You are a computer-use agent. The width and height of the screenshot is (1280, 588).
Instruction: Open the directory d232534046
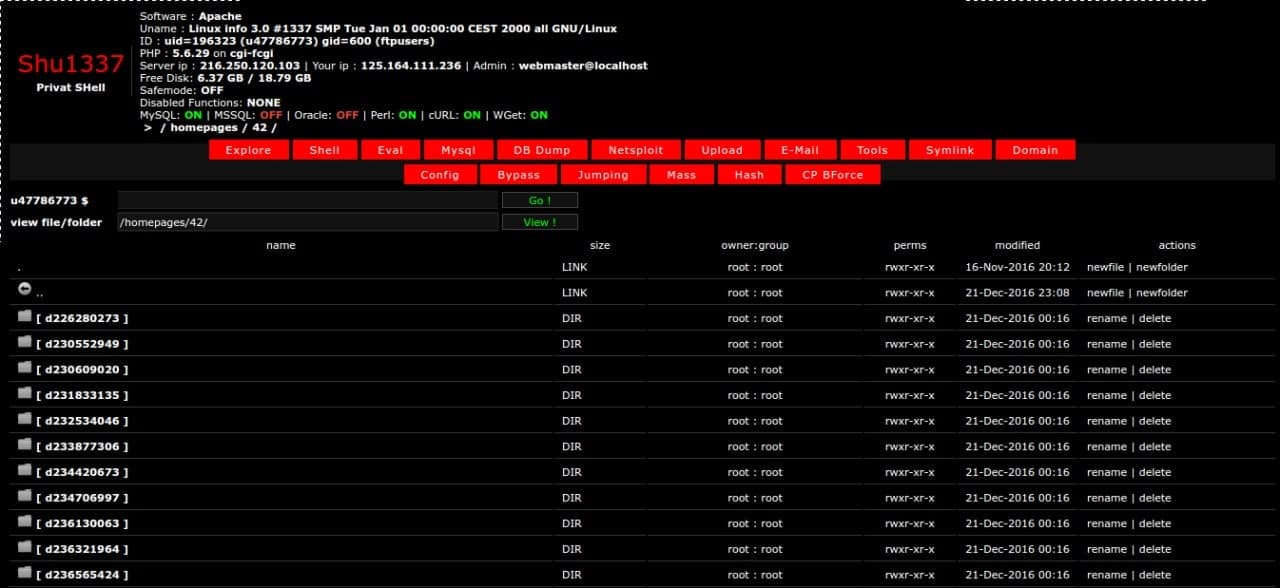(82, 421)
